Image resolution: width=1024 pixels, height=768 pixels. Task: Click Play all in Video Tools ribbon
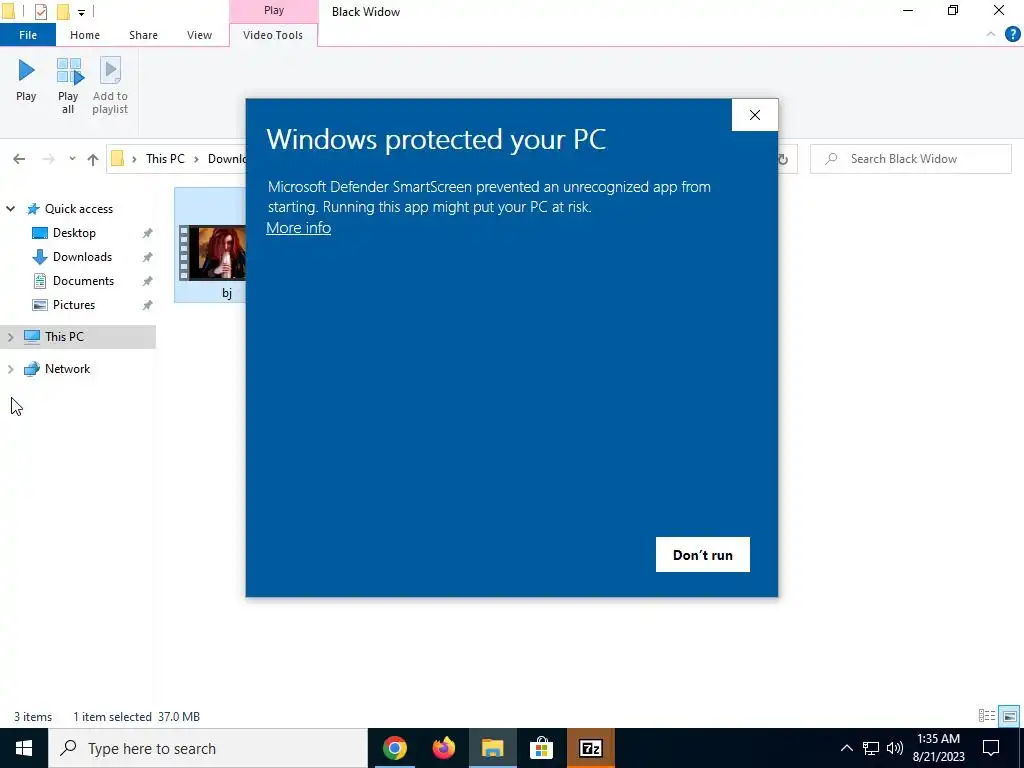(x=68, y=86)
